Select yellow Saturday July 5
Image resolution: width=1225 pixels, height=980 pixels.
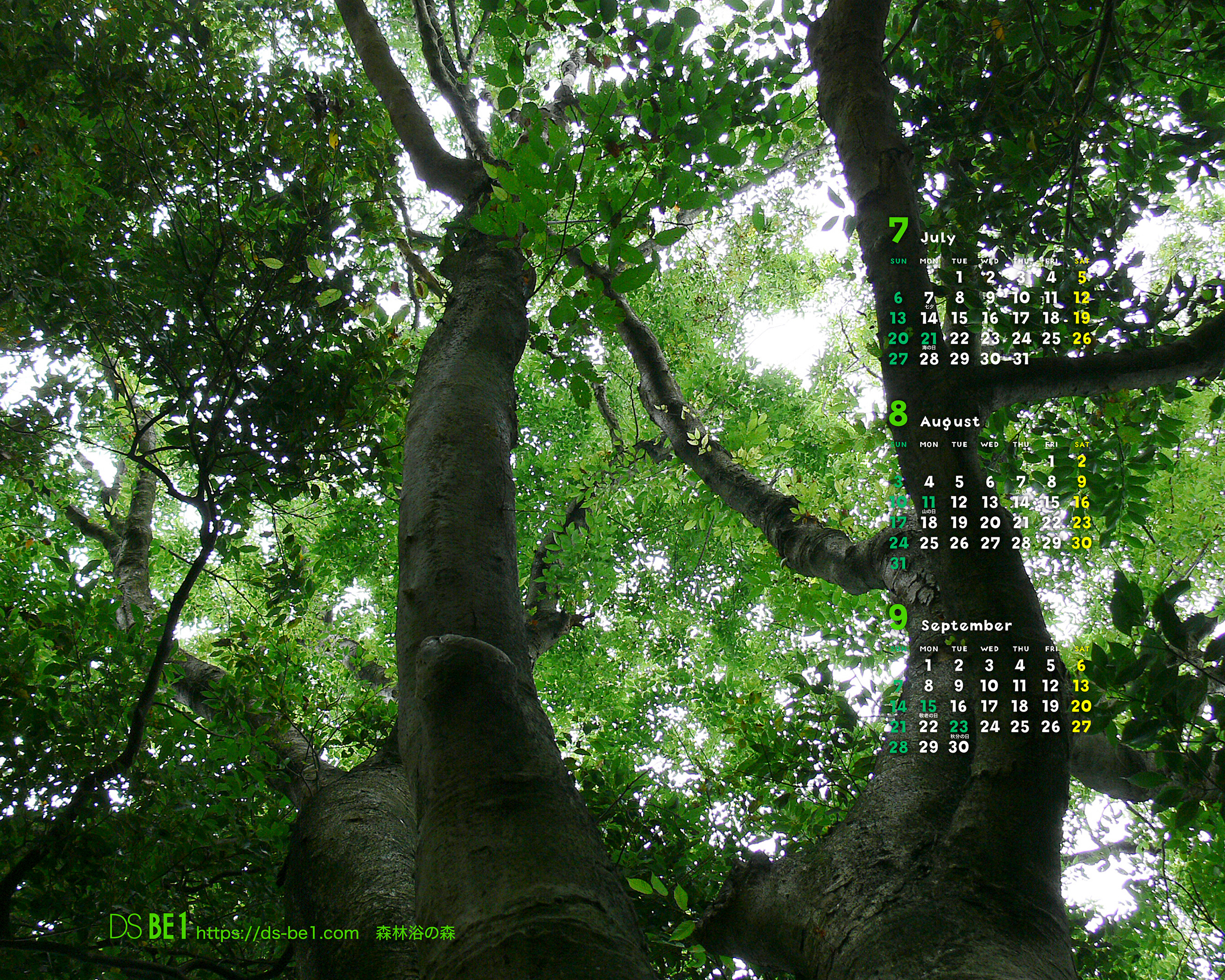point(1082,277)
